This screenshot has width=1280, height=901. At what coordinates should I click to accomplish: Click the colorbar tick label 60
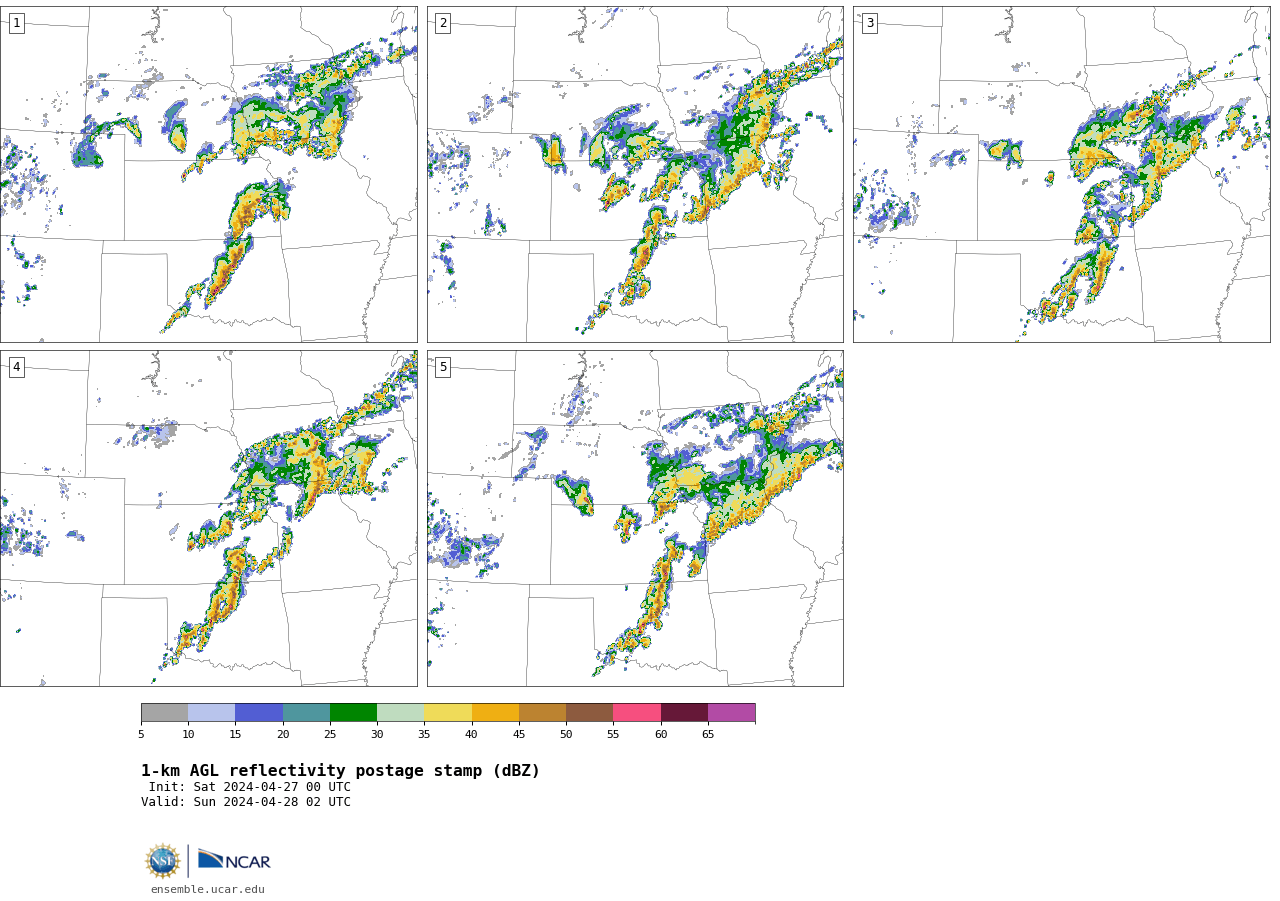[x=661, y=735]
